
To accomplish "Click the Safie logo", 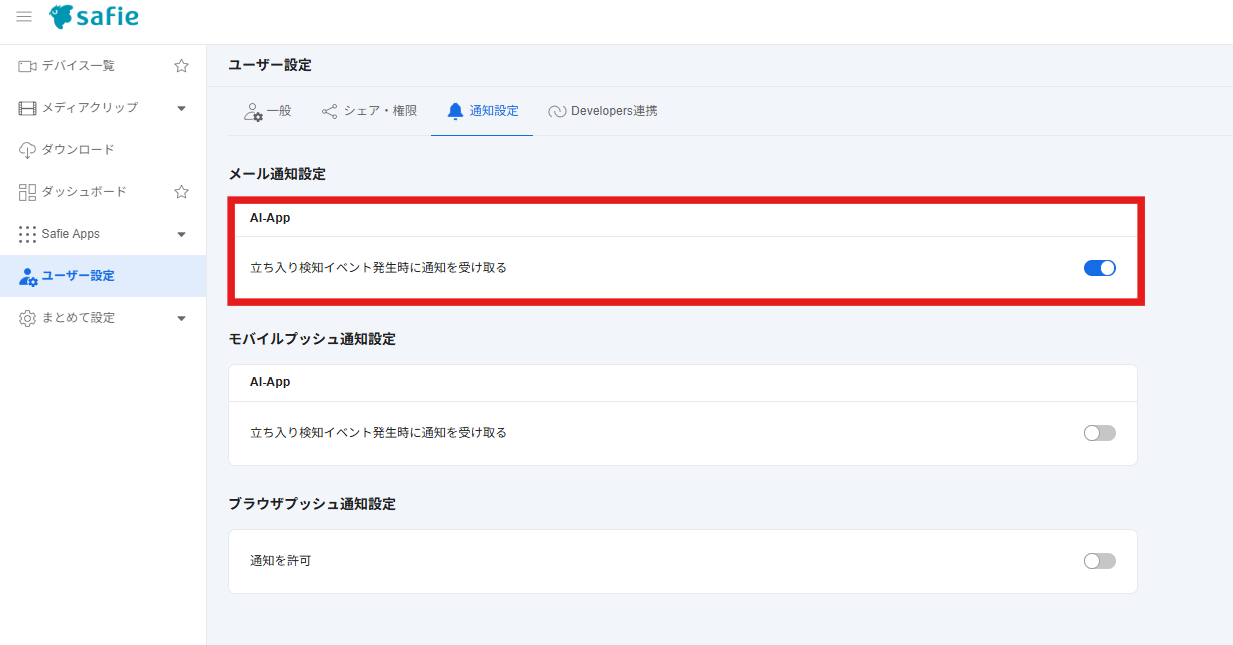I will click(x=94, y=17).
